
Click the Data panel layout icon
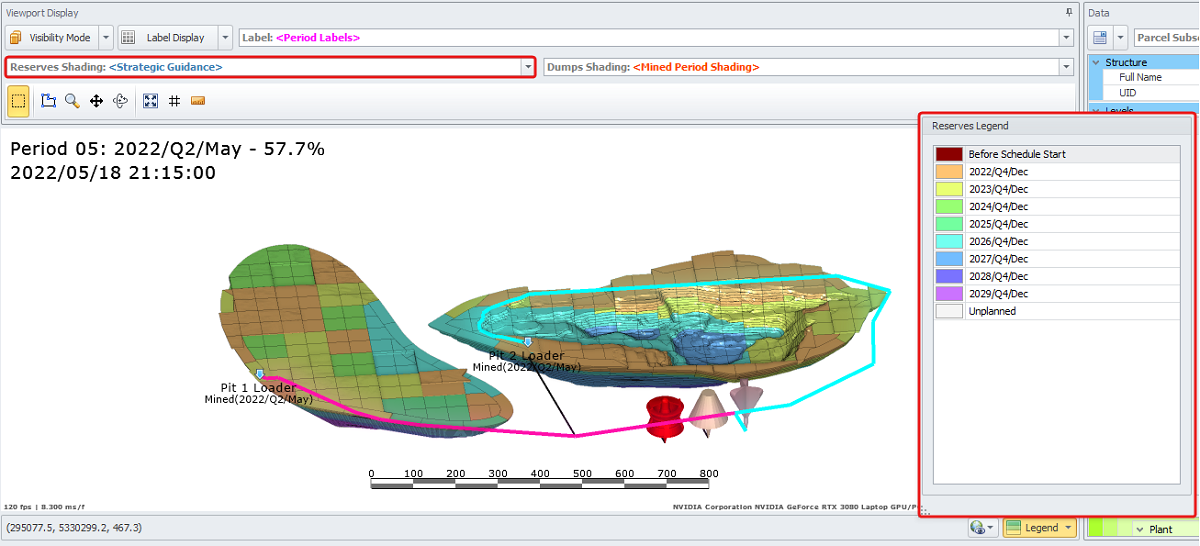coord(1100,38)
